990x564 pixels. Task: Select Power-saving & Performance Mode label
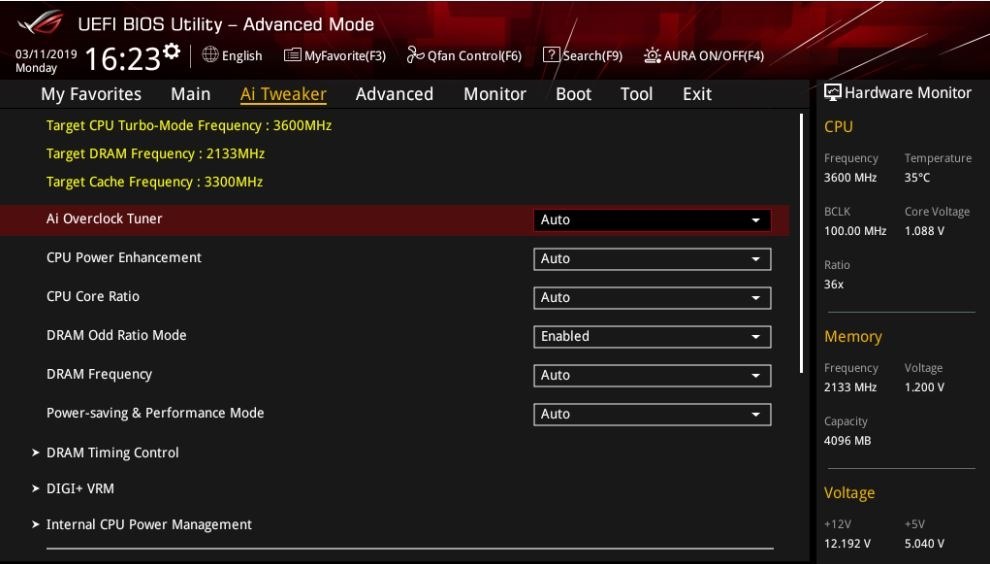(155, 413)
